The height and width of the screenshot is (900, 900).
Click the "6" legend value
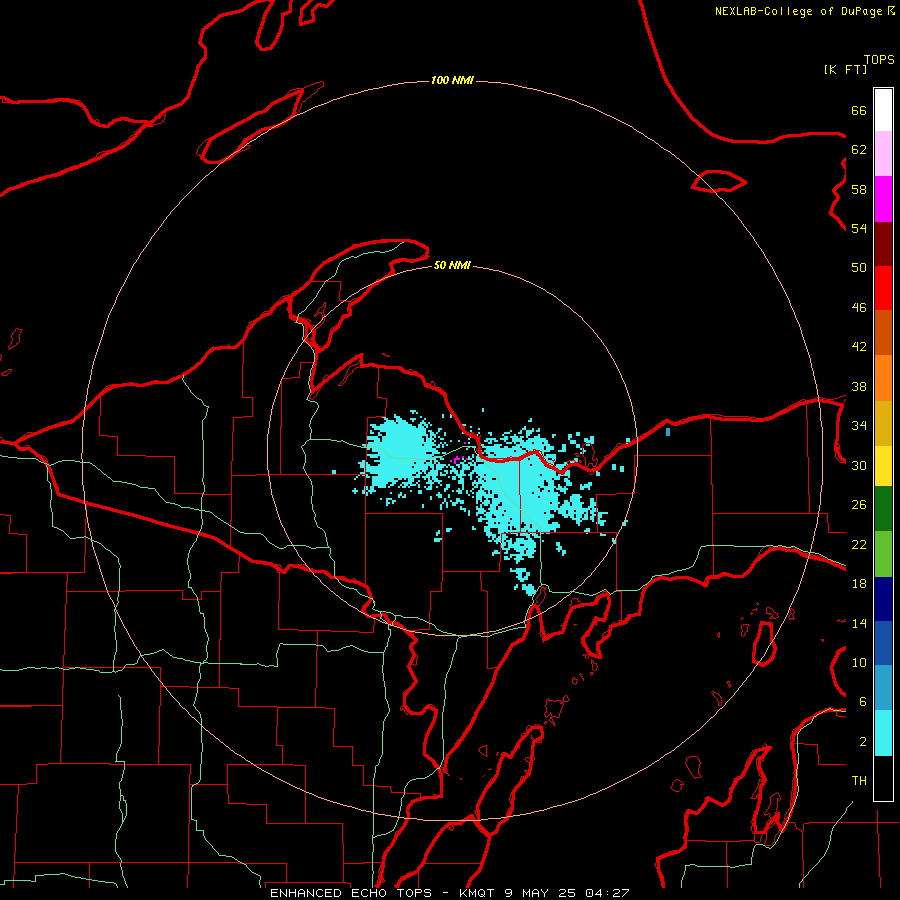pyautogui.click(x=863, y=702)
